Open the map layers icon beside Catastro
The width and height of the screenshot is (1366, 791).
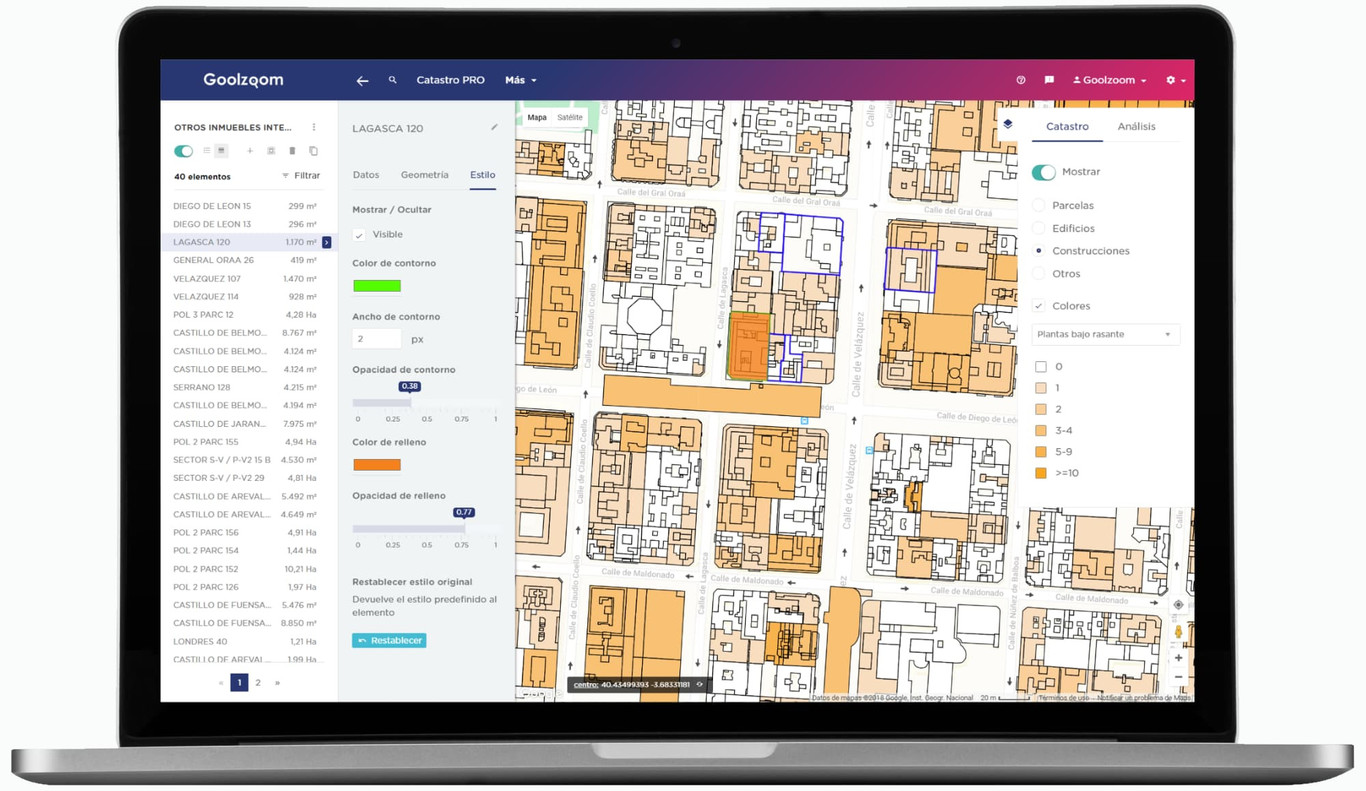point(1008,125)
